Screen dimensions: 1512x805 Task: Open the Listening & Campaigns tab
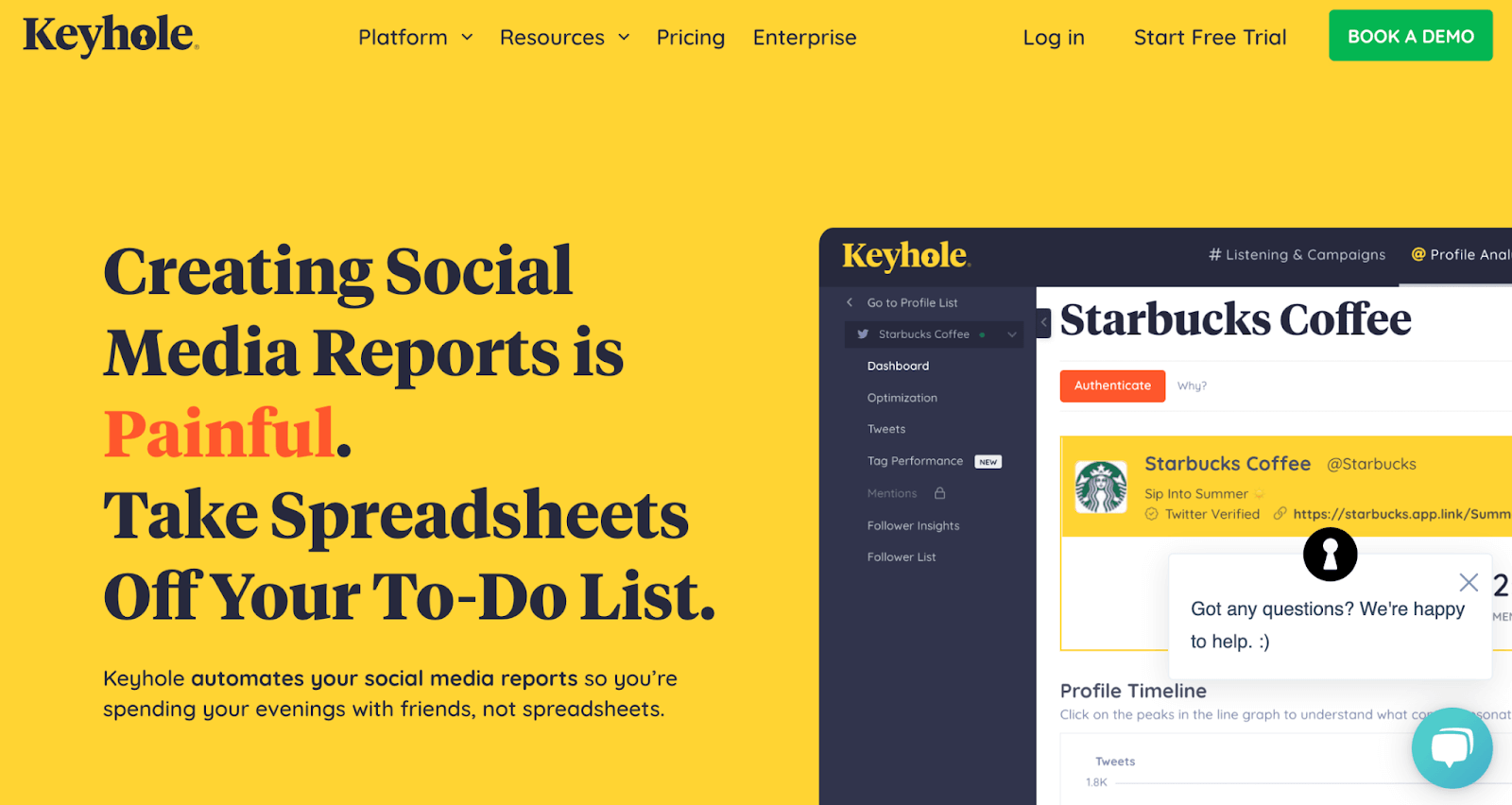1297,254
